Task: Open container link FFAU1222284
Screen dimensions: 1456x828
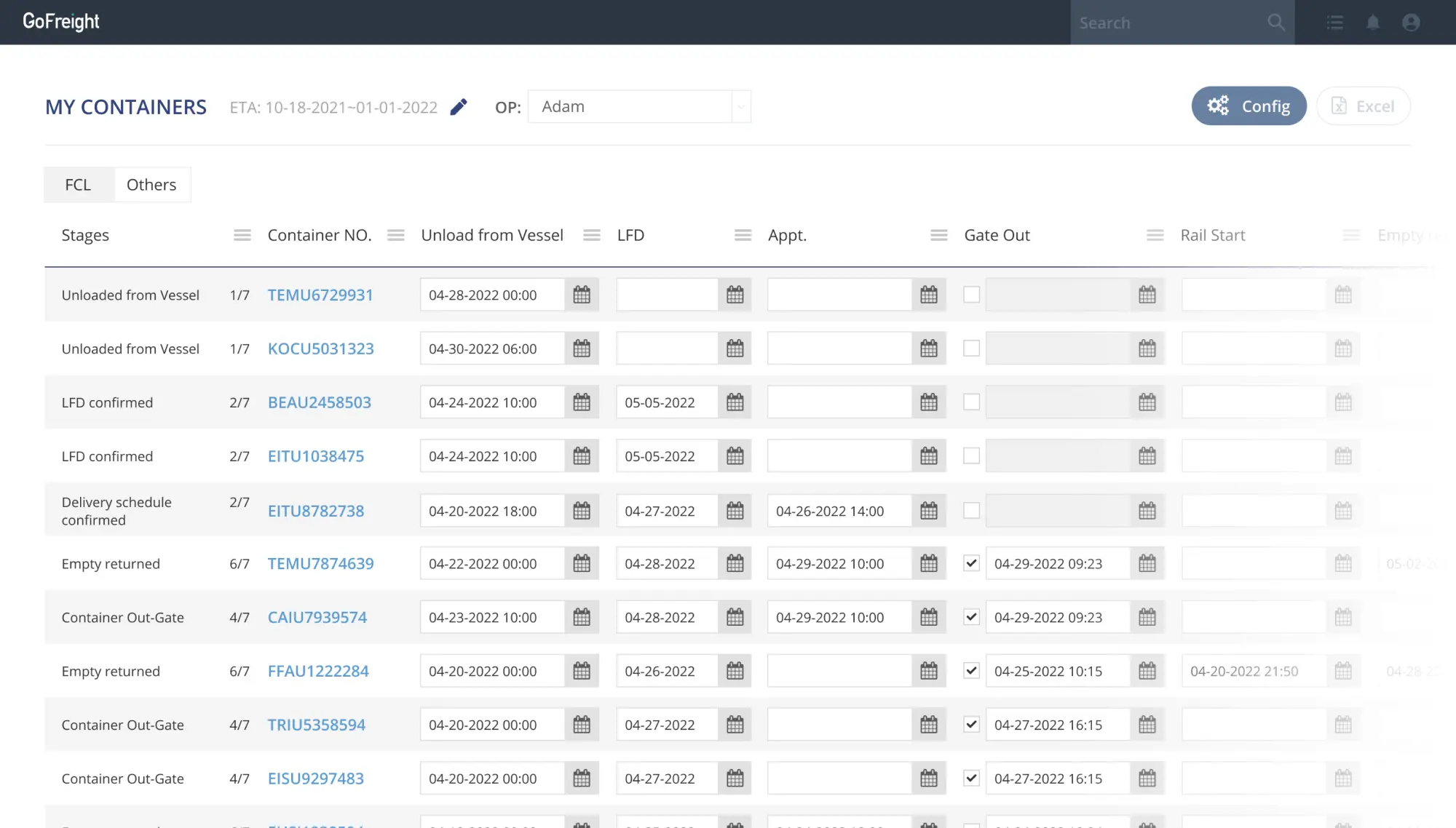Action: point(318,671)
